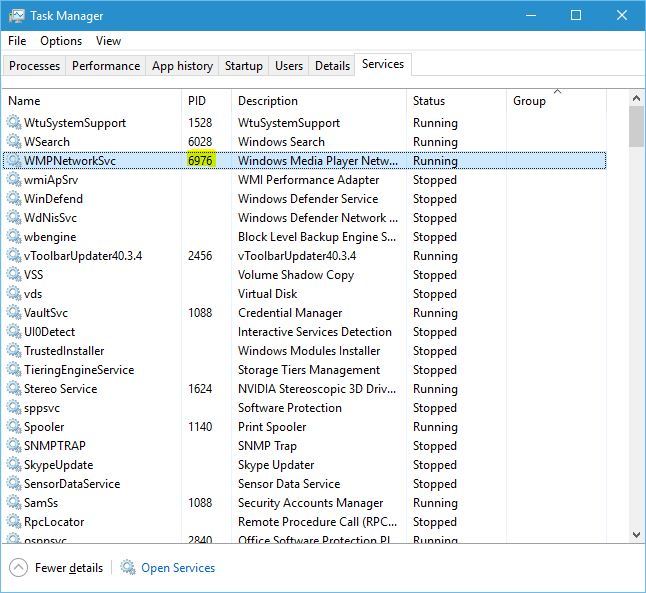Click the Interactive Services Detection description
The height and width of the screenshot is (593, 646).
pos(315,332)
